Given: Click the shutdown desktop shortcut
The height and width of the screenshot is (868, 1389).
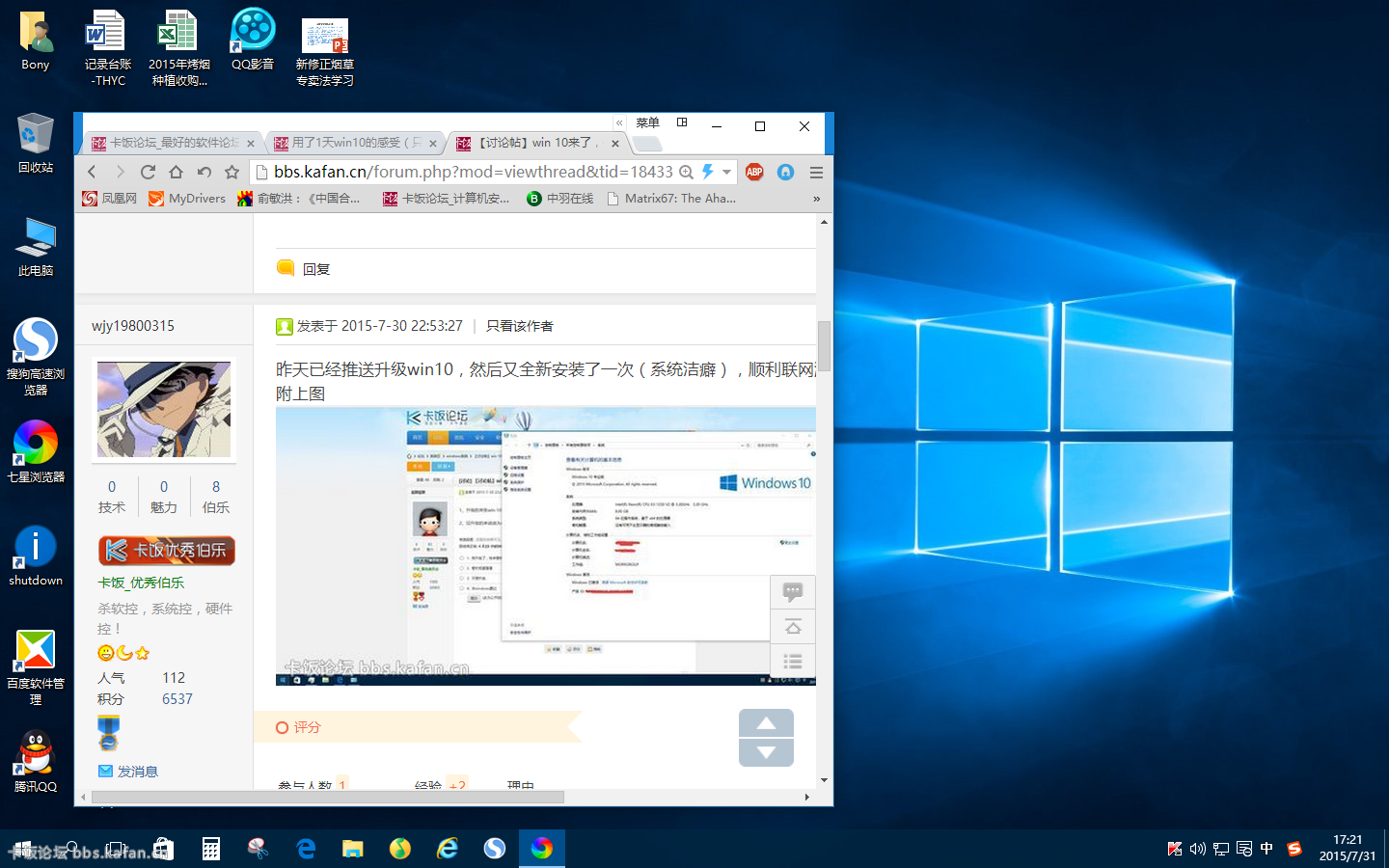Looking at the screenshot, I should 36,556.
